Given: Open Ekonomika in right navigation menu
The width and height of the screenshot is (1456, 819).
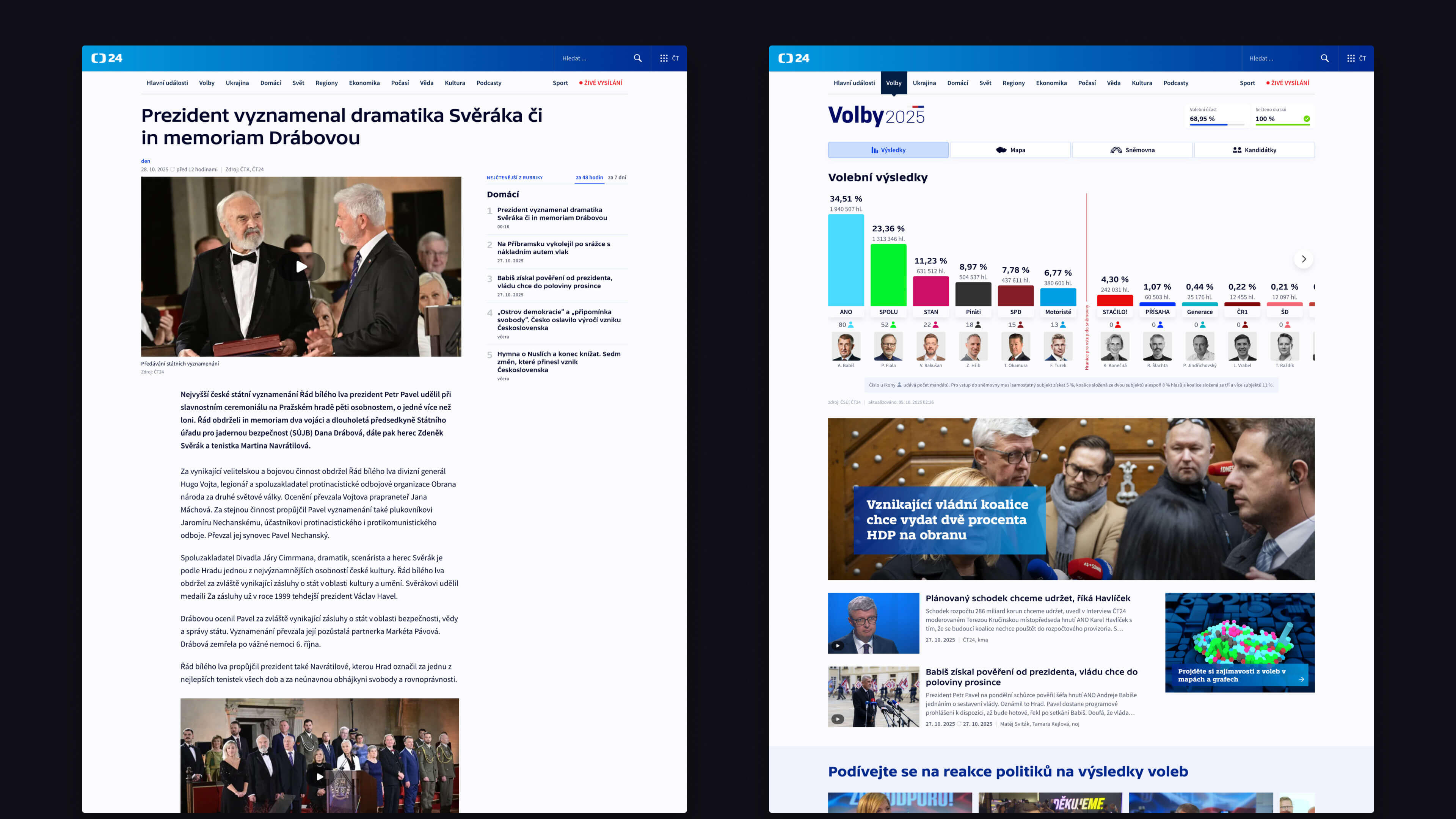Looking at the screenshot, I should point(1051,83).
